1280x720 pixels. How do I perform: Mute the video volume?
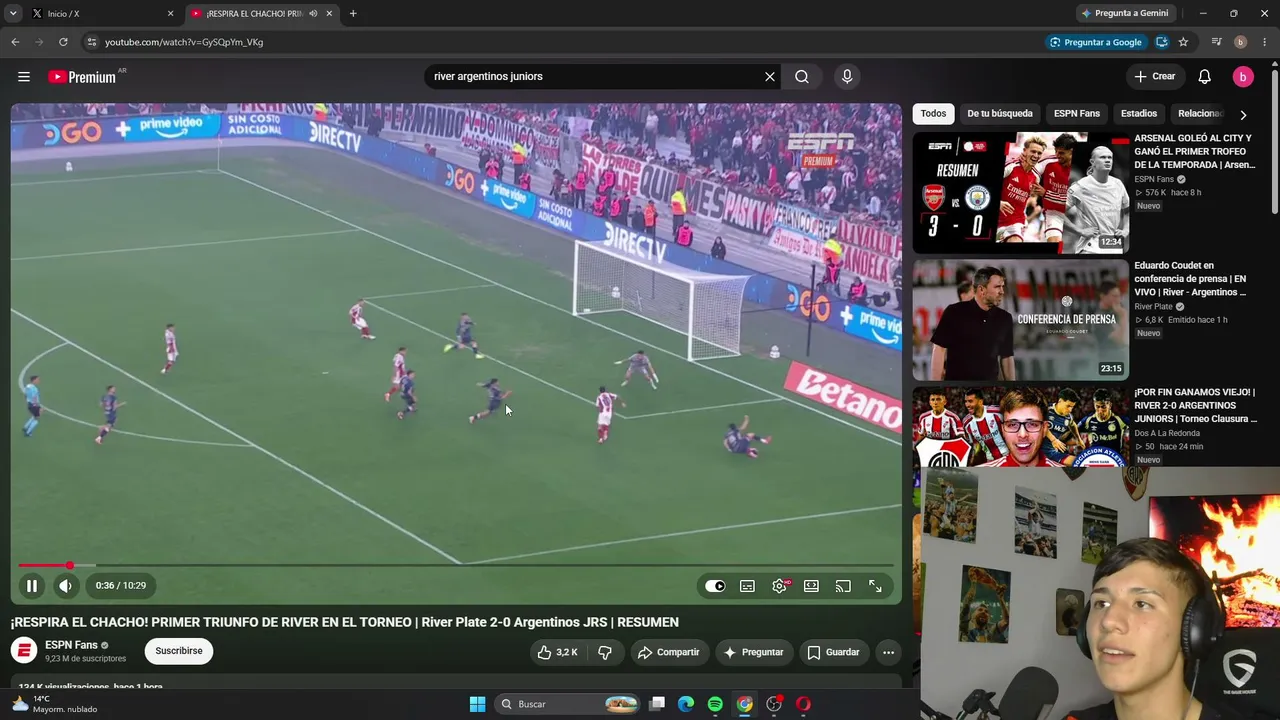(66, 586)
